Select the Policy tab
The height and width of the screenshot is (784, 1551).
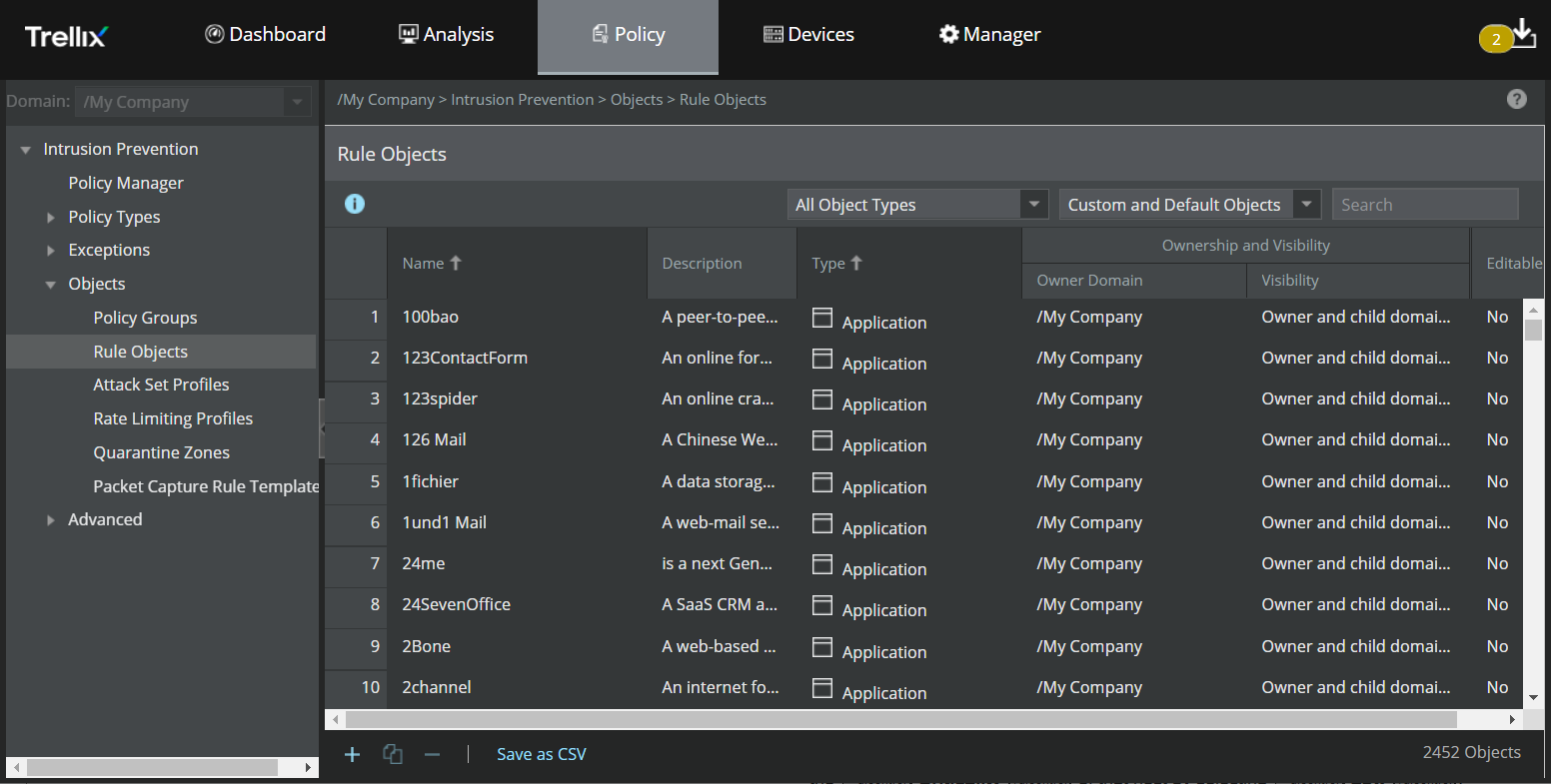click(x=628, y=36)
